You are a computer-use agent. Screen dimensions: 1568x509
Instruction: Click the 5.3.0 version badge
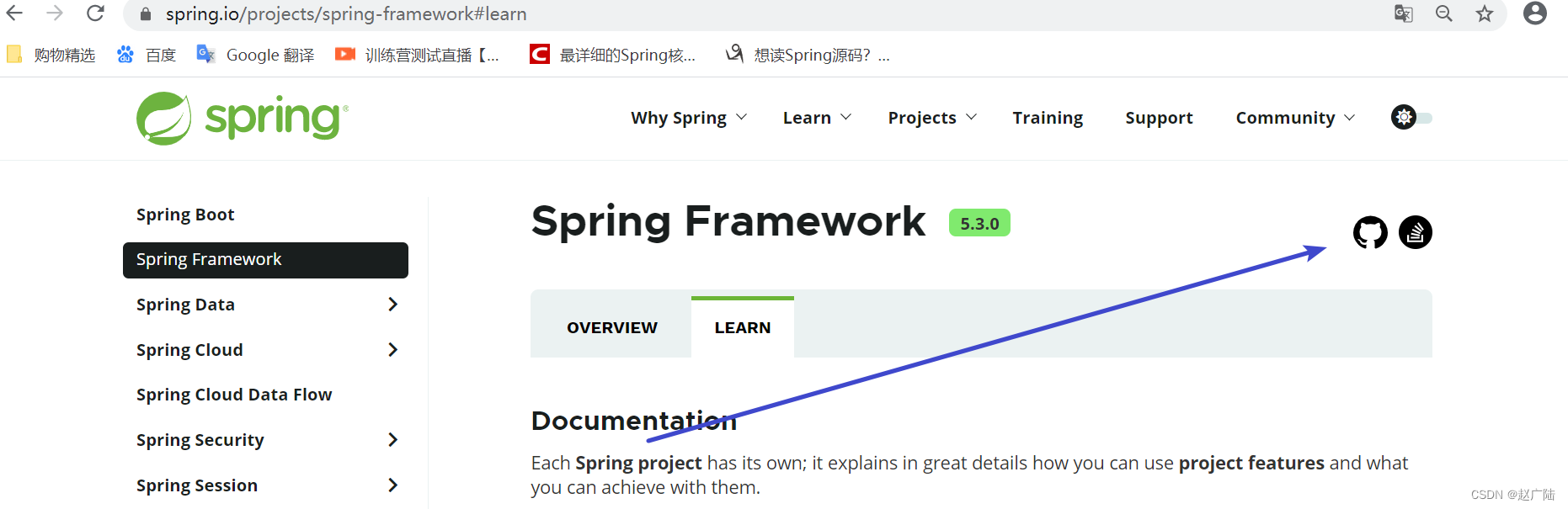(x=979, y=223)
